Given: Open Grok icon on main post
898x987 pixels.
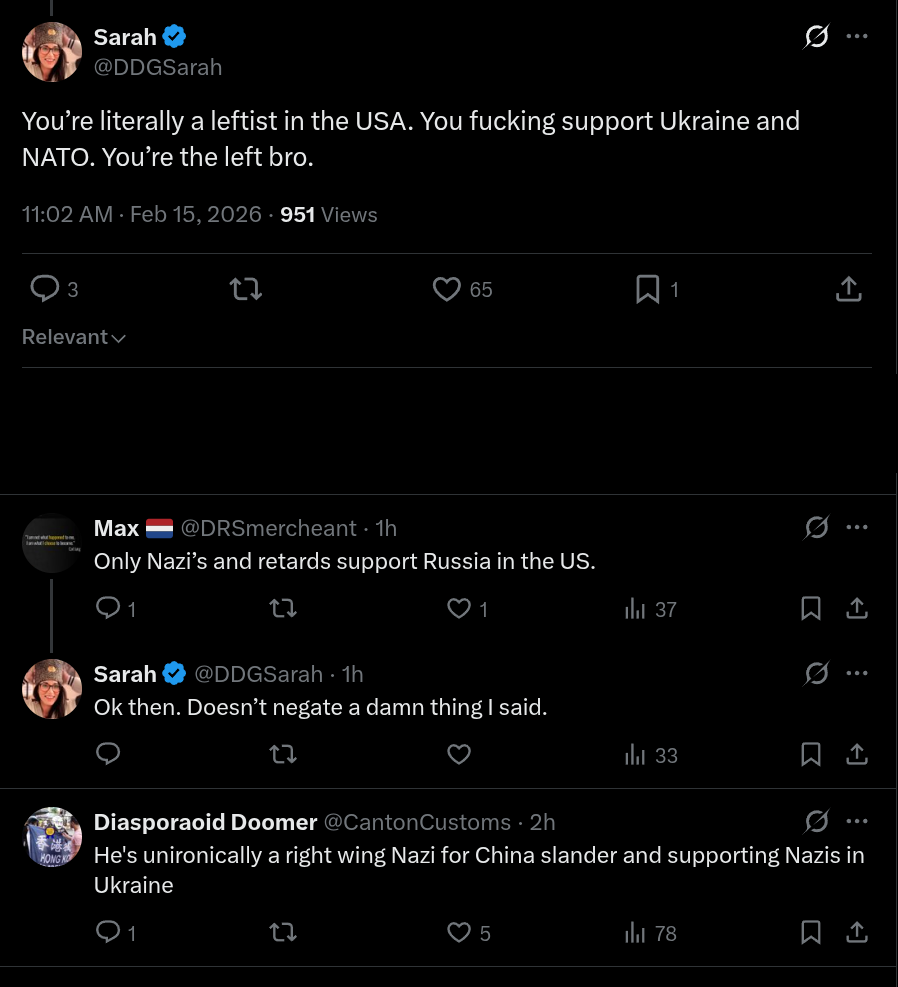Looking at the screenshot, I should (x=816, y=37).
